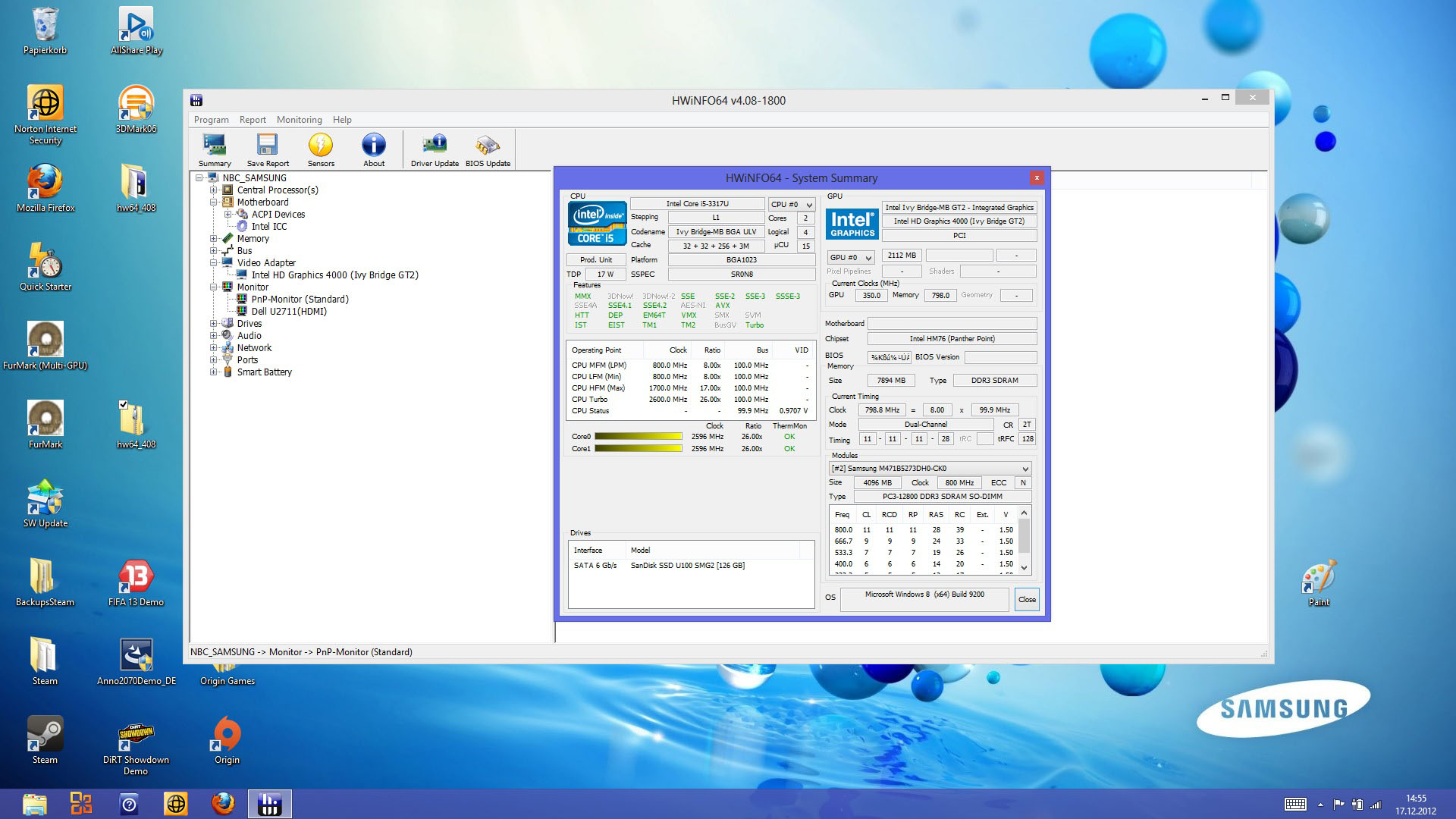This screenshot has width=1456, height=819.
Task: Select Intel HD Graphics 4000 tree item
Action: coord(334,275)
